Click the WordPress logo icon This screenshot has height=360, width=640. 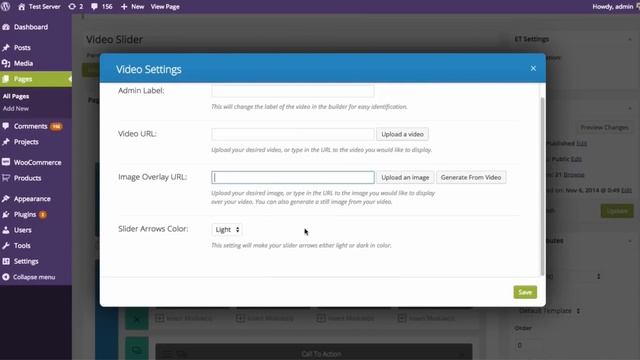point(5,7)
